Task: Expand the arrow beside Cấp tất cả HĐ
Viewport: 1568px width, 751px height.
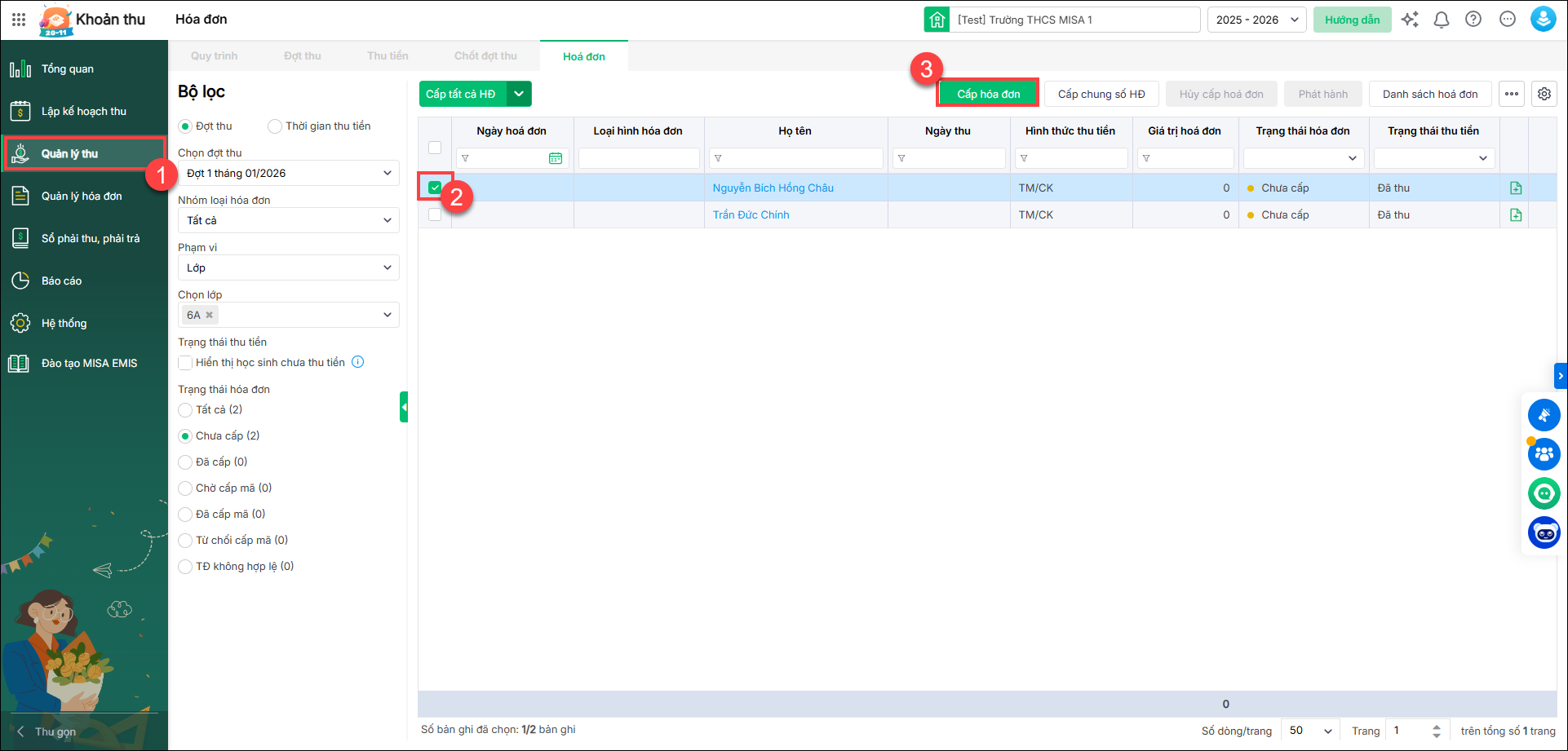Action: pyautogui.click(x=519, y=94)
